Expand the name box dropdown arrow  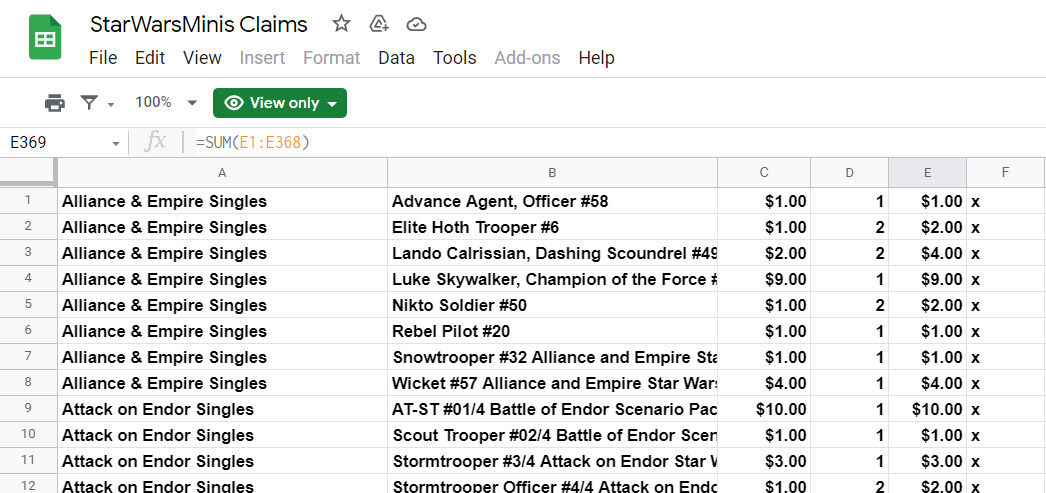pos(115,143)
